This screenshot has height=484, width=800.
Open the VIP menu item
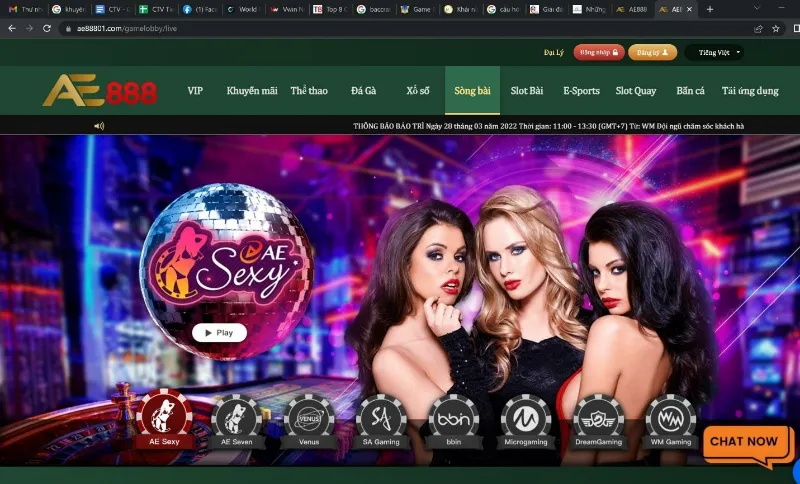point(195,91)
